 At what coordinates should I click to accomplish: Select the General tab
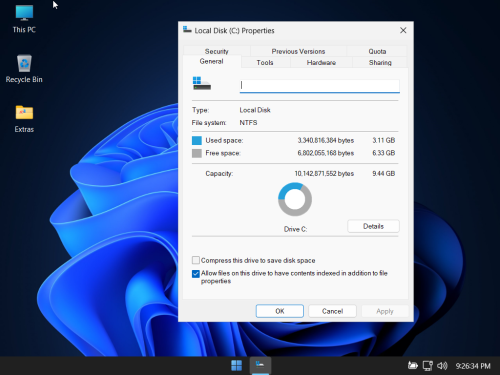click(211, 61)
